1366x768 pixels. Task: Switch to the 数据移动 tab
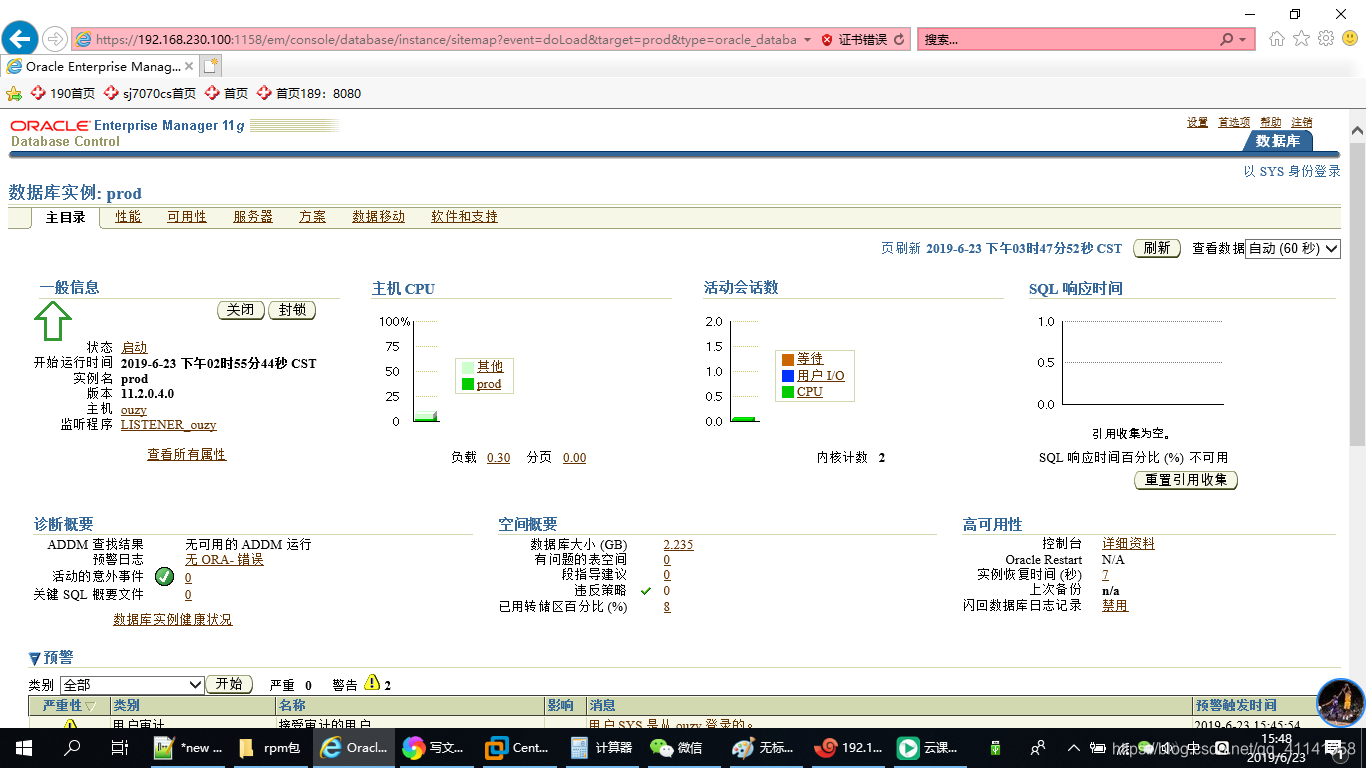(x=379, y=217)
